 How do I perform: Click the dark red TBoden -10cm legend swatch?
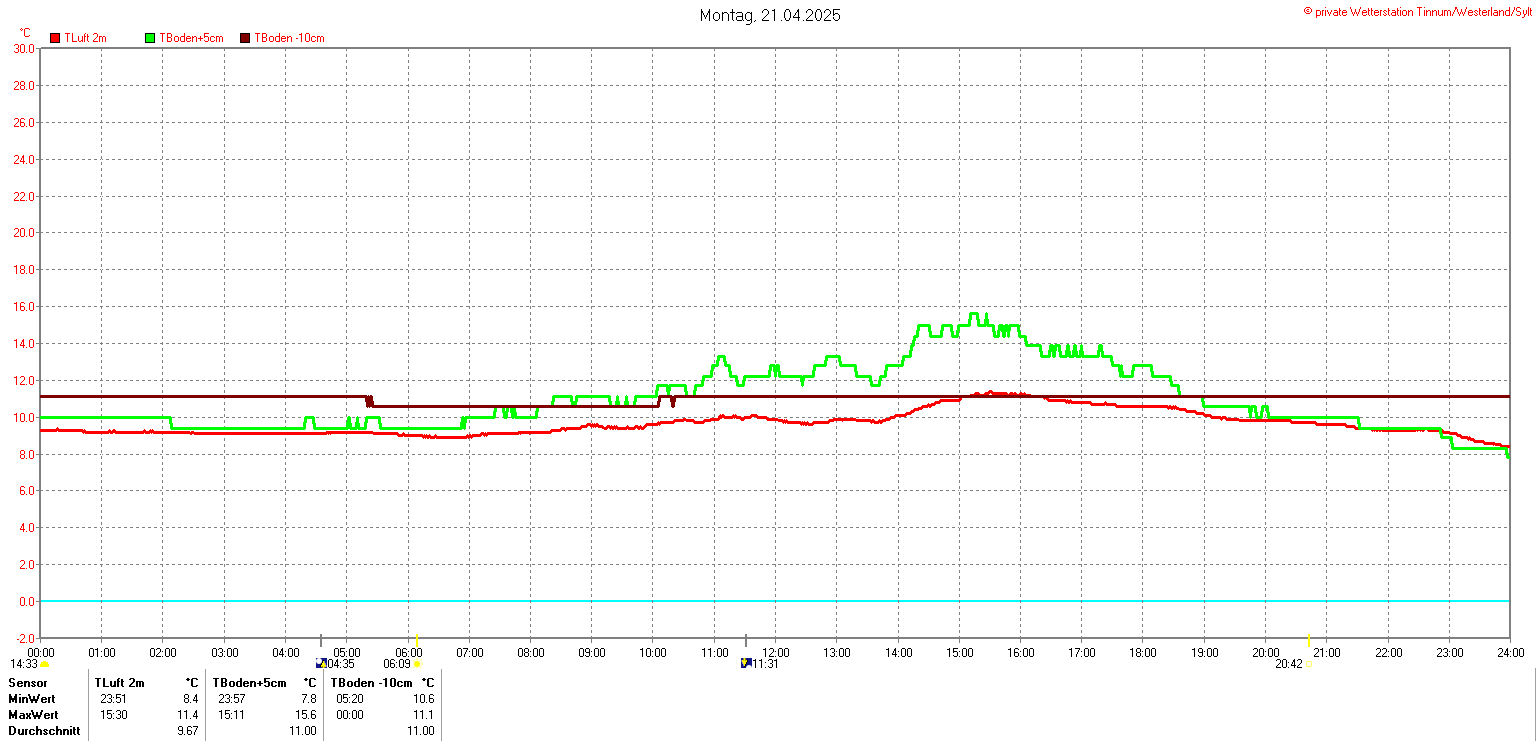coord(245,38)
